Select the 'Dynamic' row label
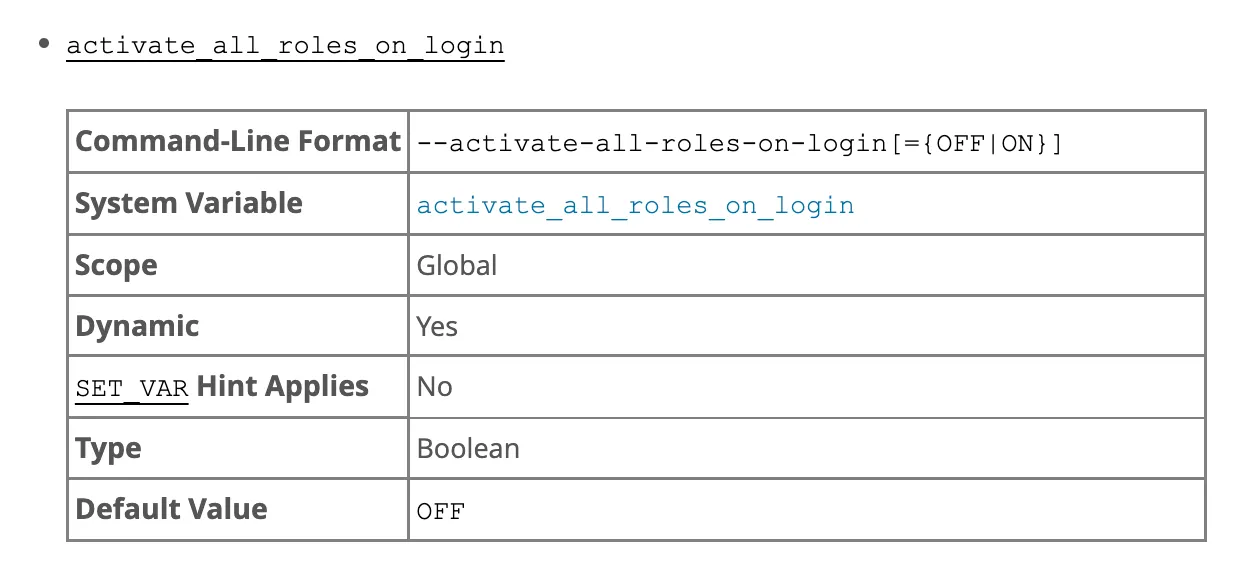Image resolution: width=1260 pixels, height=566 pixels. pyautogui.click(x=137, y=326)
